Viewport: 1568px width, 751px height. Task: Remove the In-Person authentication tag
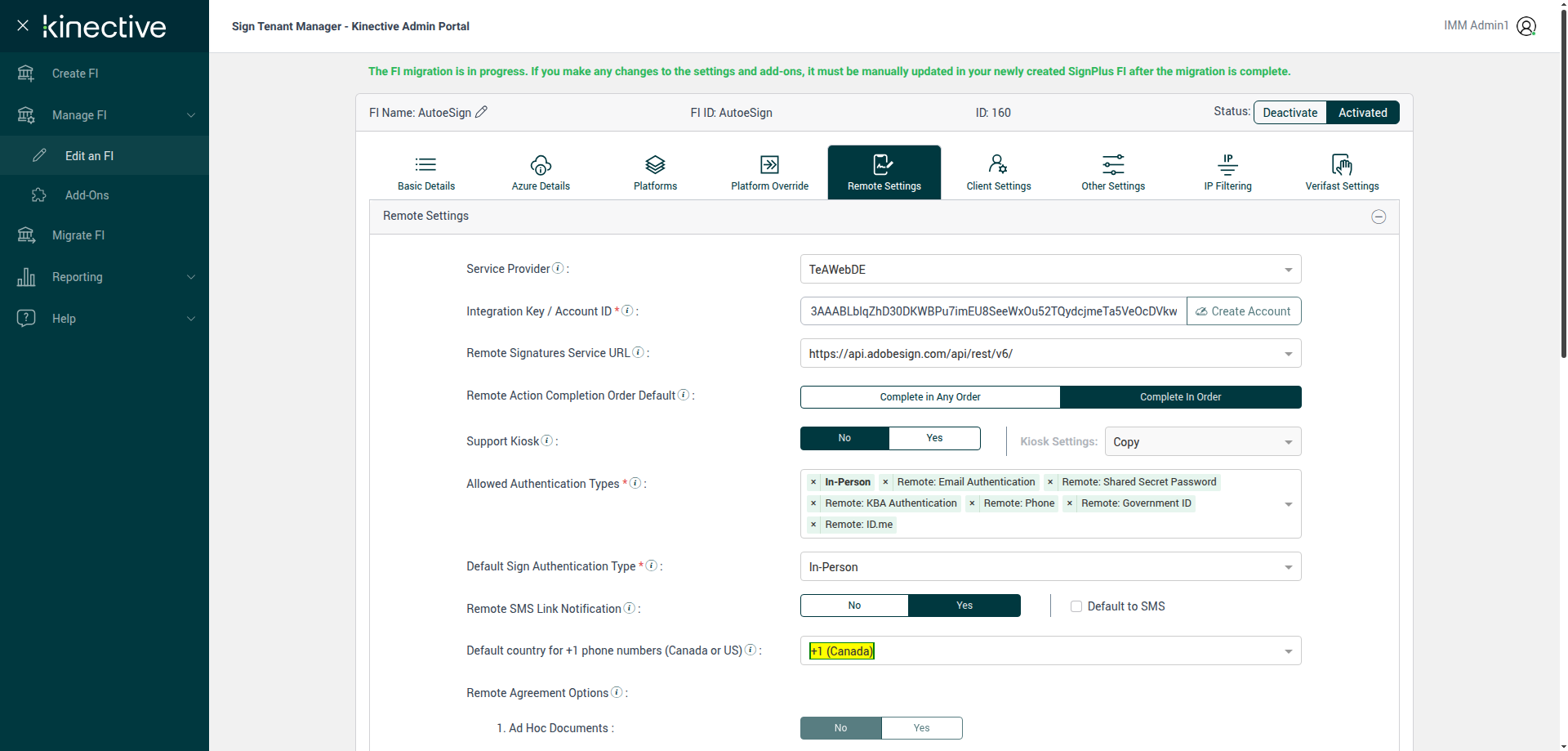813,482
